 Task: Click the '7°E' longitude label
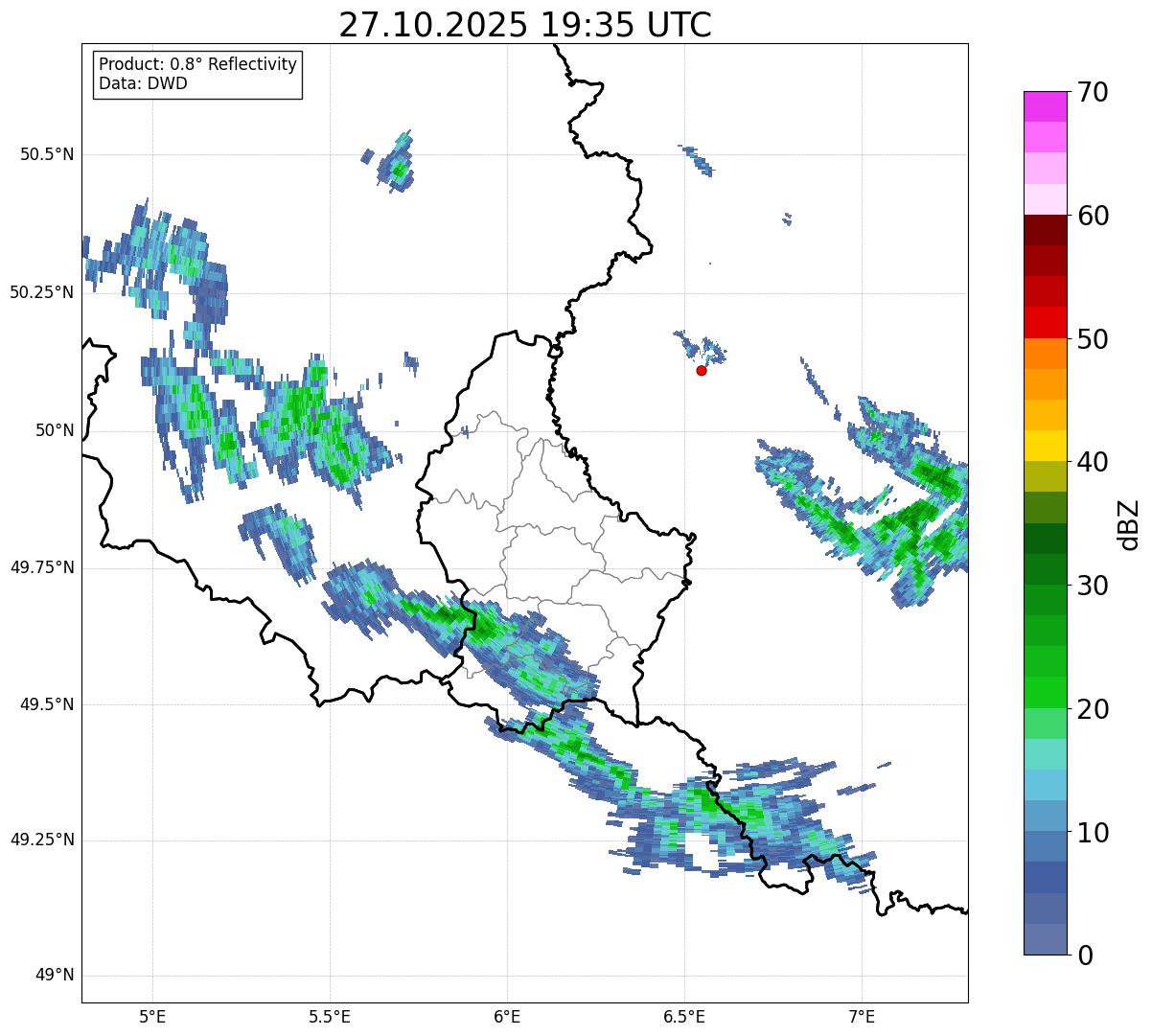(x=862, y=1017)
